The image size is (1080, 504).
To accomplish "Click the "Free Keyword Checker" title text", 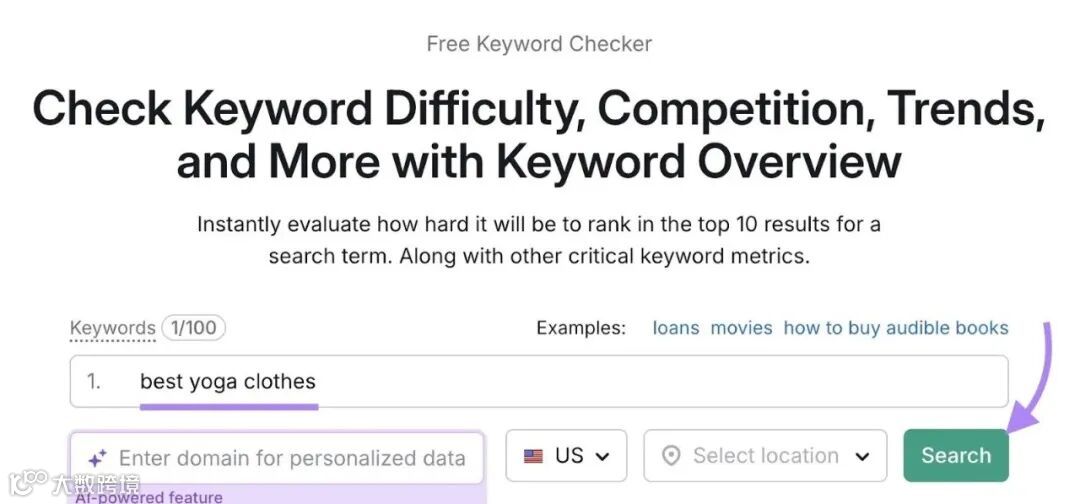I will [539, 44].
